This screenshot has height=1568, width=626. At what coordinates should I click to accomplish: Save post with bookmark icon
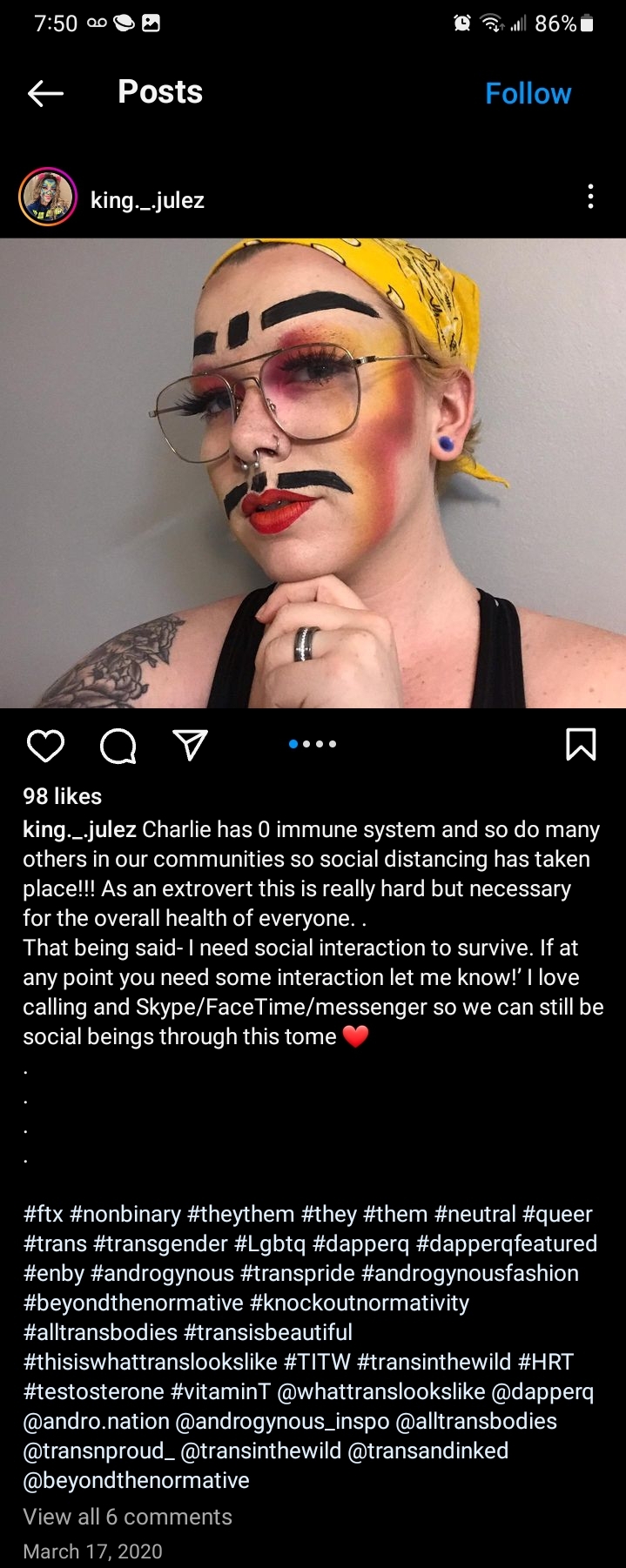click(x=581, y=745)
